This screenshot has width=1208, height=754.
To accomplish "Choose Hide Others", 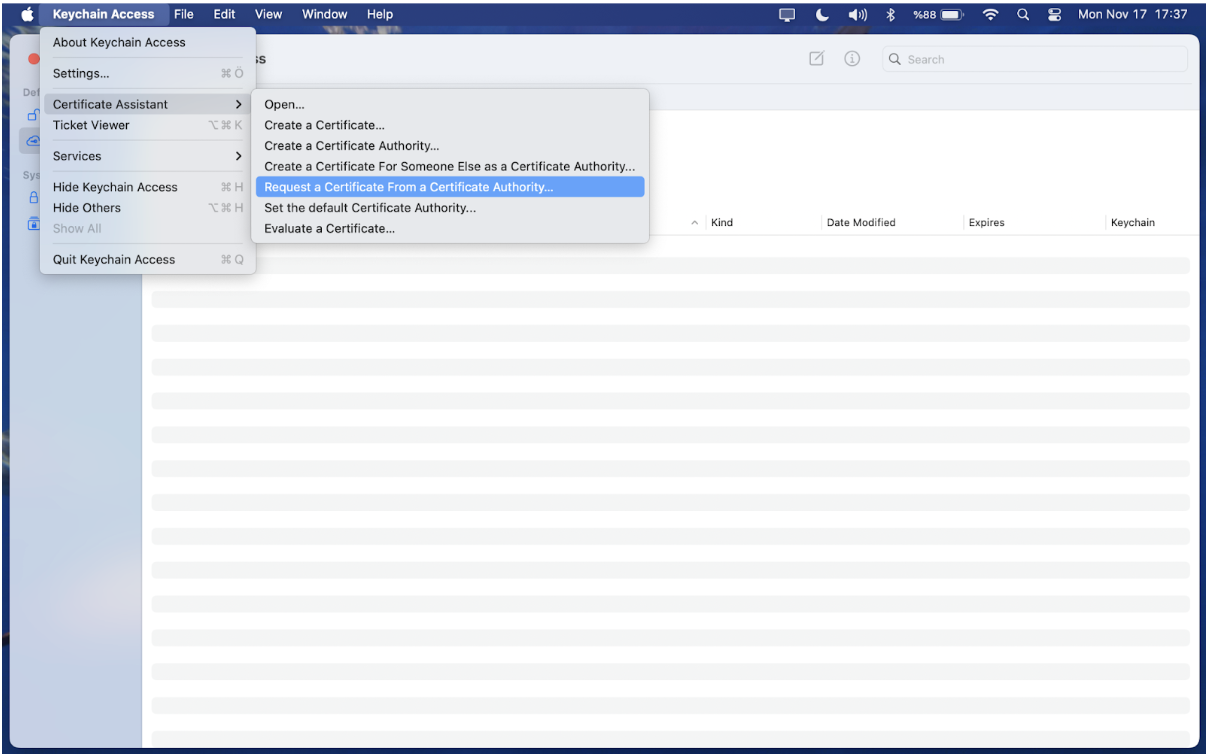I will coord(148,208).
